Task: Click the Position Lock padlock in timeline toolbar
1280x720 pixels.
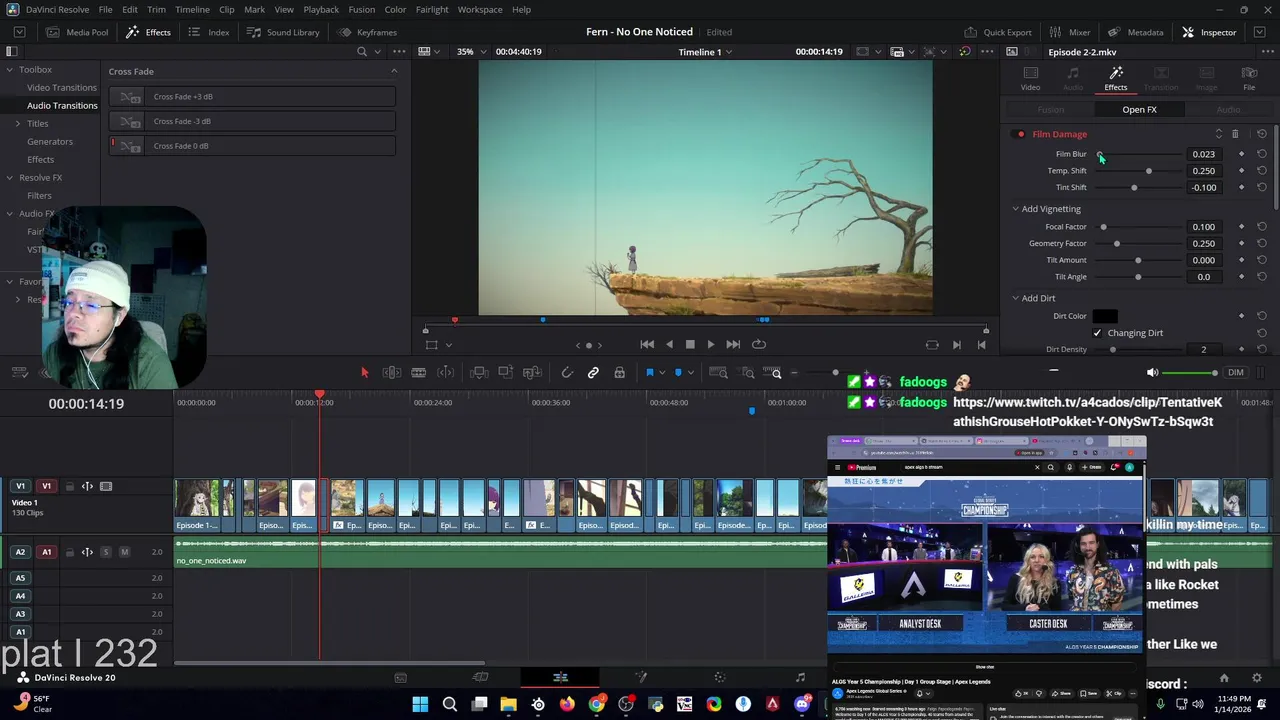Action: coord(620,373)
